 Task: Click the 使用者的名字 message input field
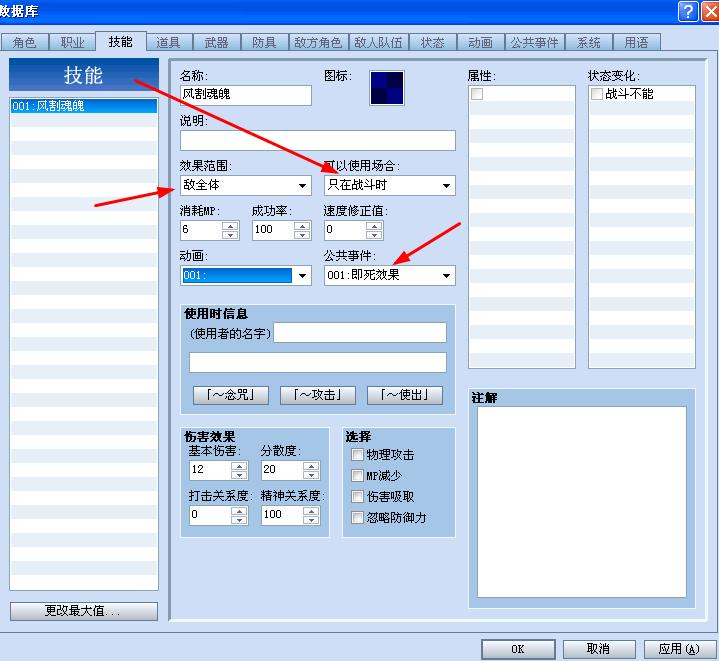[x=360, y=332]
